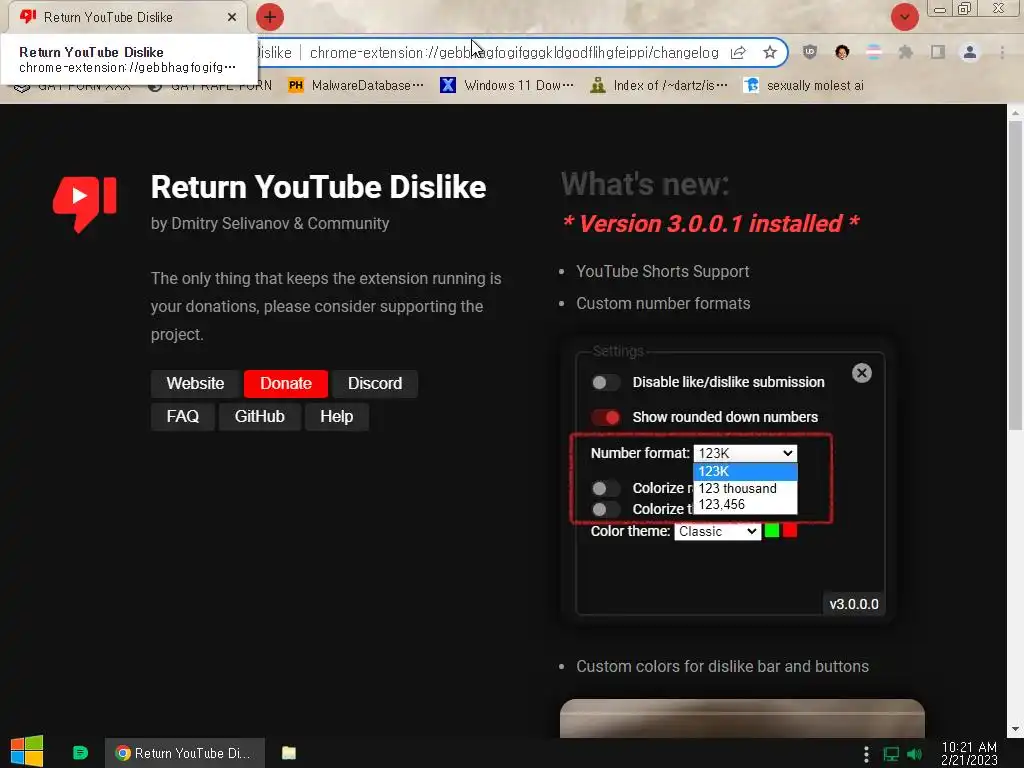The height and width of the screenshot is (768, 1024).
Task: Click the v3.0.0.0 version label
Action: [854, 604]
